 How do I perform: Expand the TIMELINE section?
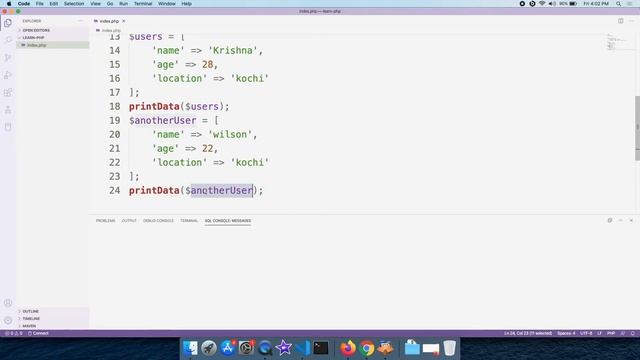tap(31, 319)
